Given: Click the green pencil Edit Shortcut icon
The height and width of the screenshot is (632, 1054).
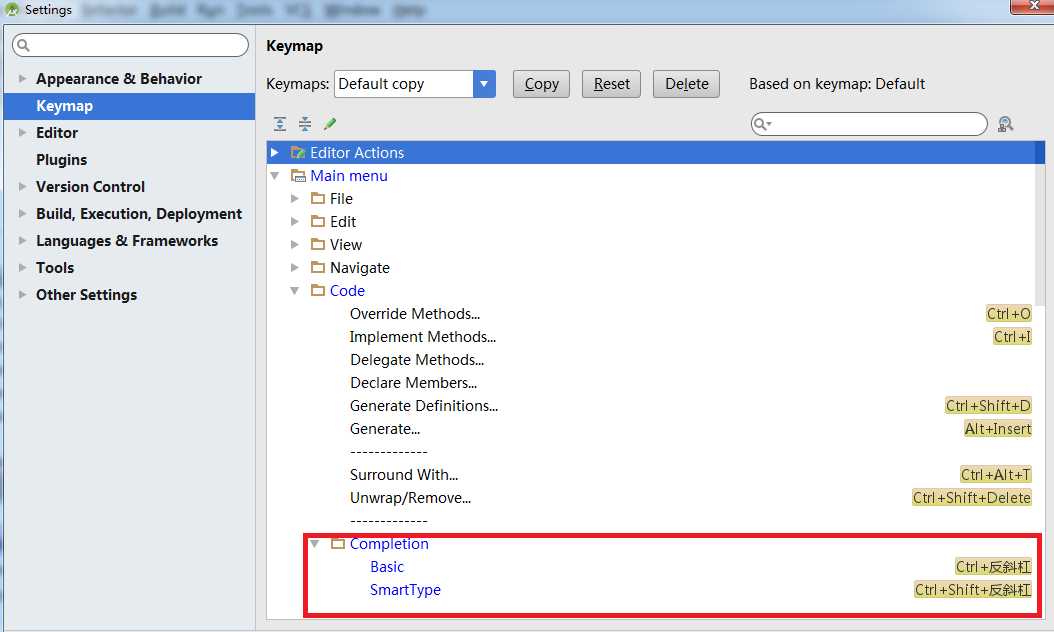Looking at the screenshot, I should tap(329, 124).
